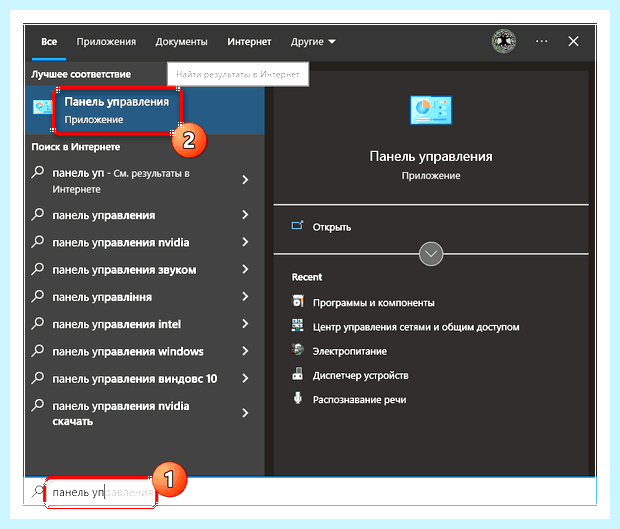The width and height of the screenshot is (620, 529).
Task: Open recent item Электропитание
Action: (350, 351)
